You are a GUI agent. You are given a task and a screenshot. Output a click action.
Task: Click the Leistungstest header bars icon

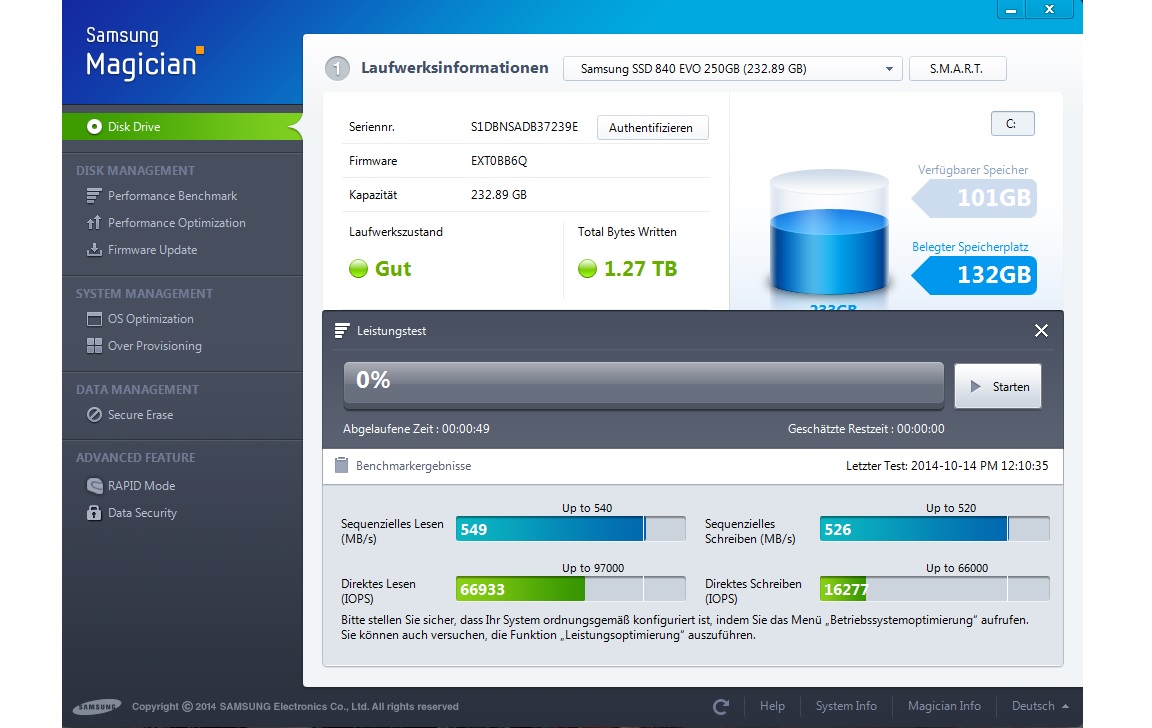(342, 331)
